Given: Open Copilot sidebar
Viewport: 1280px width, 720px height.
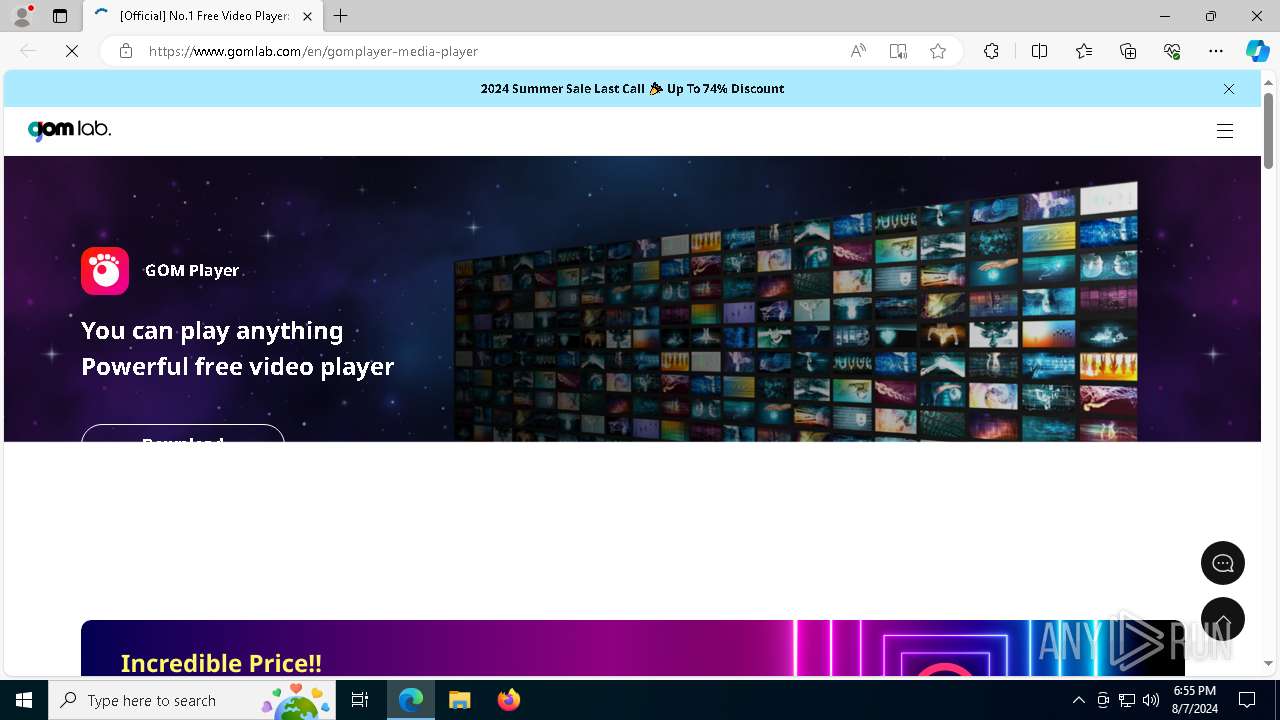Looking at the screenshot, I should (1257, 51).
